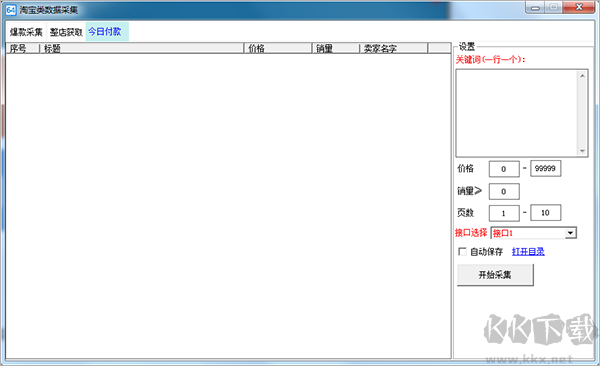Open the 打开目录 link

528,252
